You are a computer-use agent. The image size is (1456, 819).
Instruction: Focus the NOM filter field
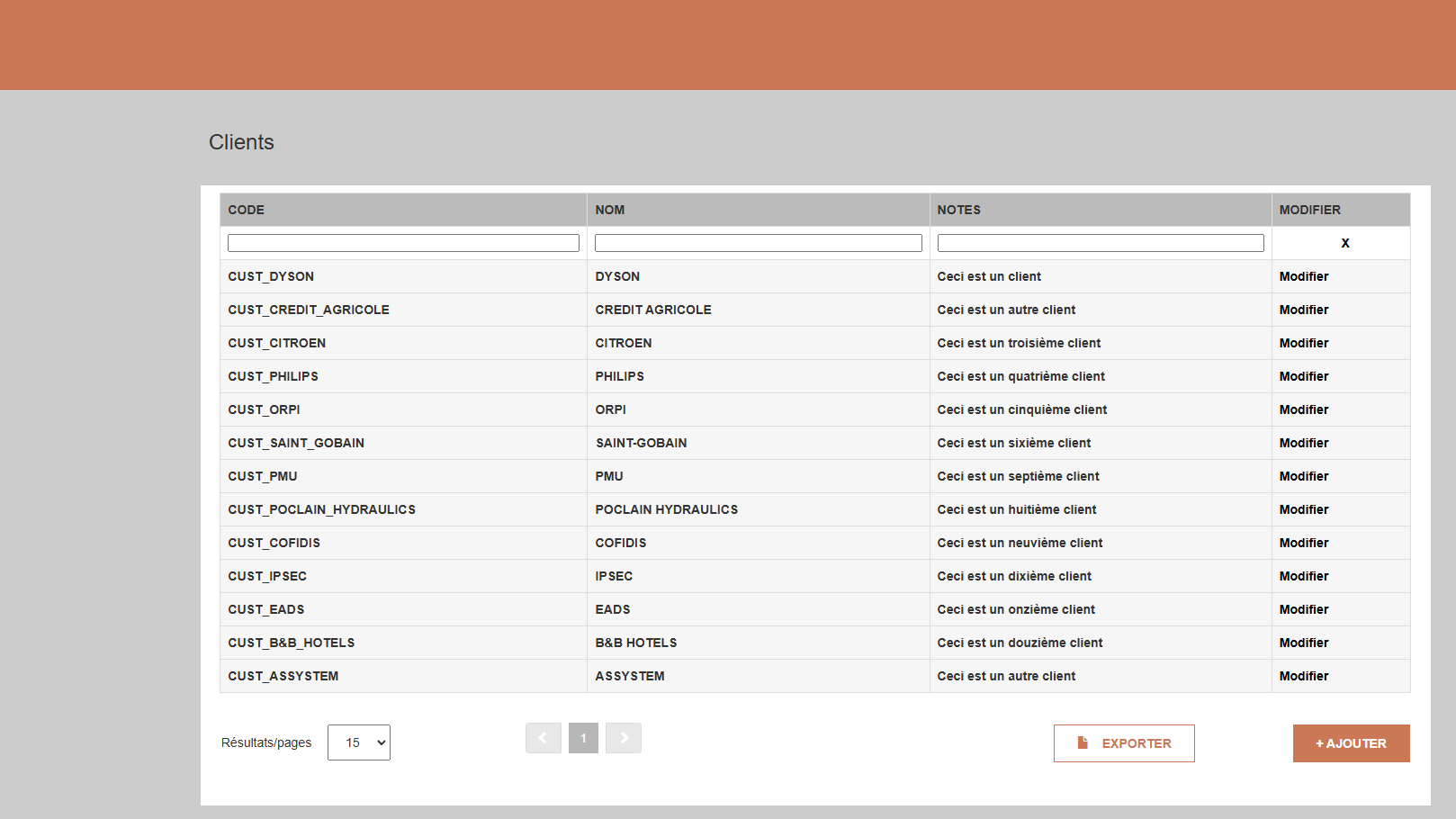(x=759, y=243)
